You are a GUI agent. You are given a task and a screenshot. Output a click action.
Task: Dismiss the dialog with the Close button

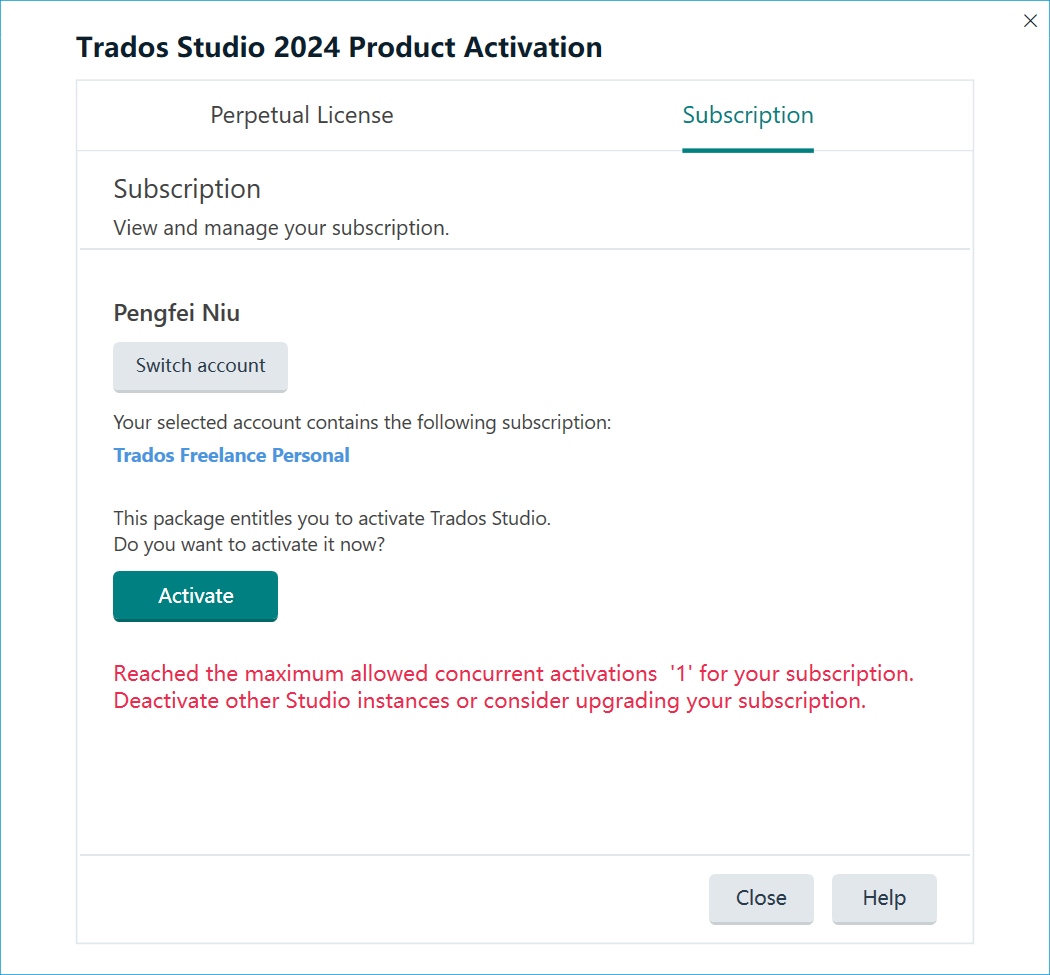761,898
